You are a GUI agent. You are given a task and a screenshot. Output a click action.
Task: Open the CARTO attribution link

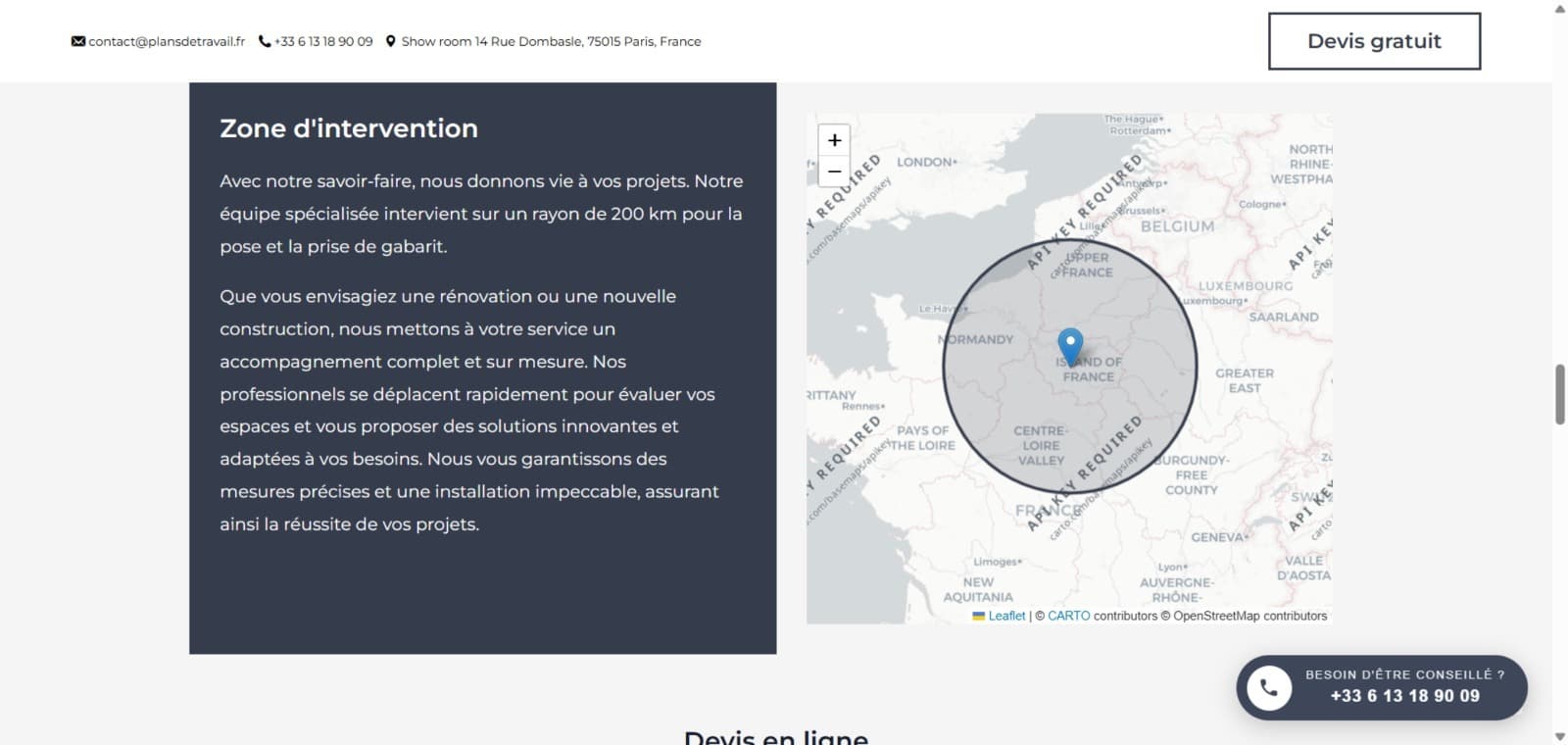(x=1068, y=616)
